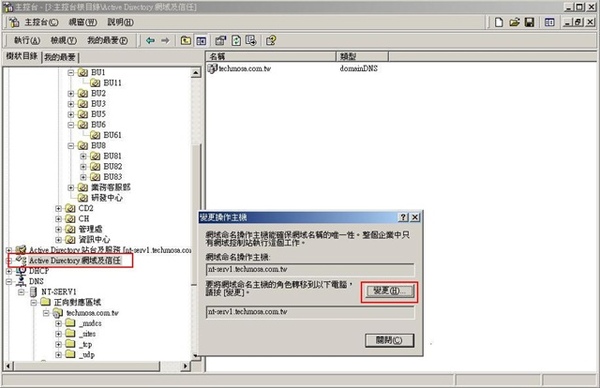
Task: Open the 視窗(W) menu
Action: 83,22
